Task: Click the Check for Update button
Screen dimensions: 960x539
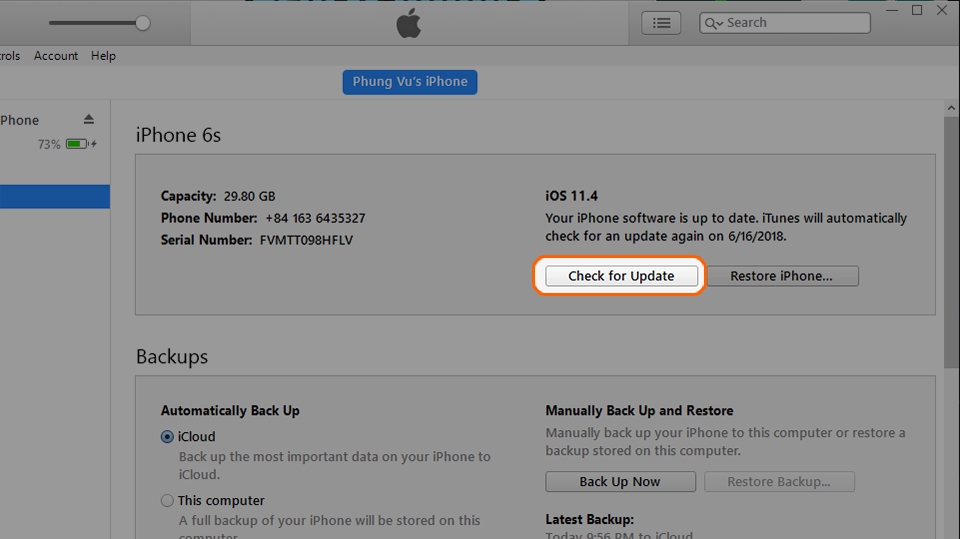Action: pos(621,276)
